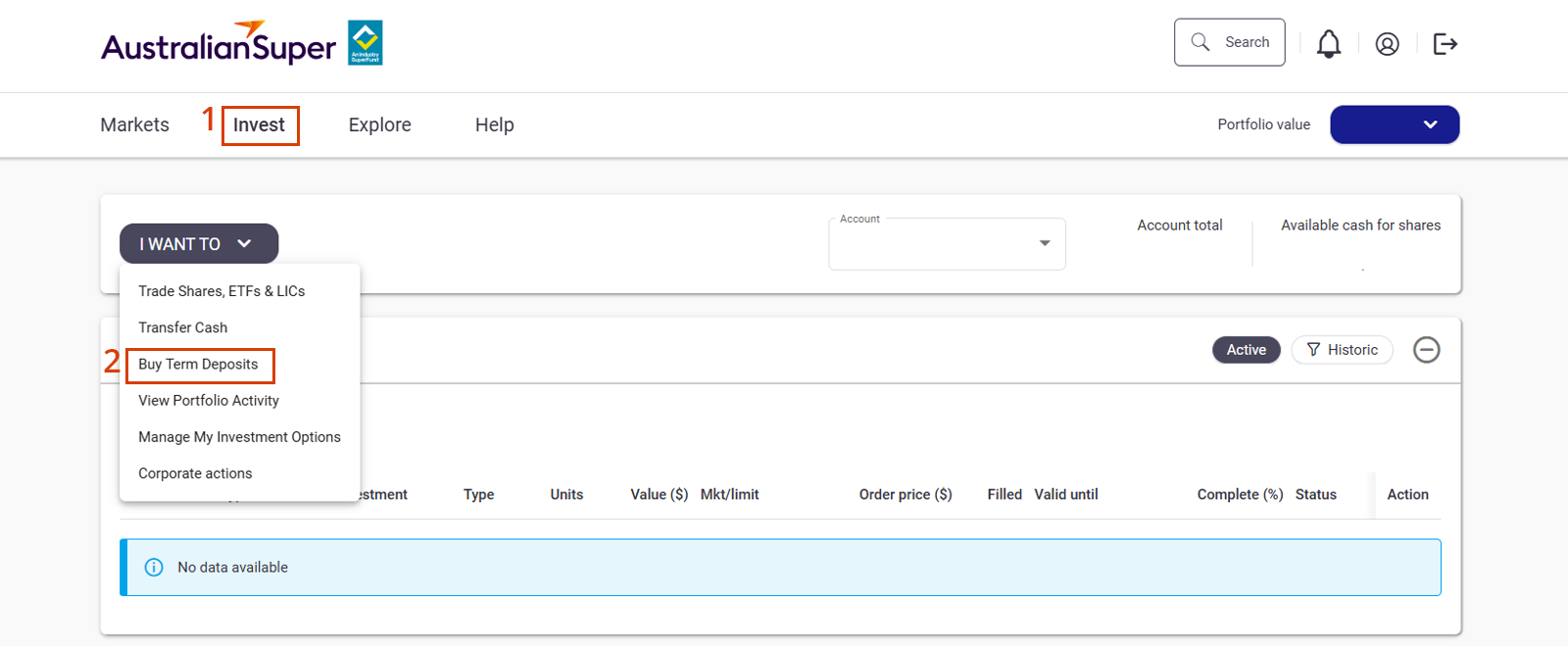Click the notification bell icon
Image resolution: width=1568 pixels, height=647 pixels.
pos(1328,44)
